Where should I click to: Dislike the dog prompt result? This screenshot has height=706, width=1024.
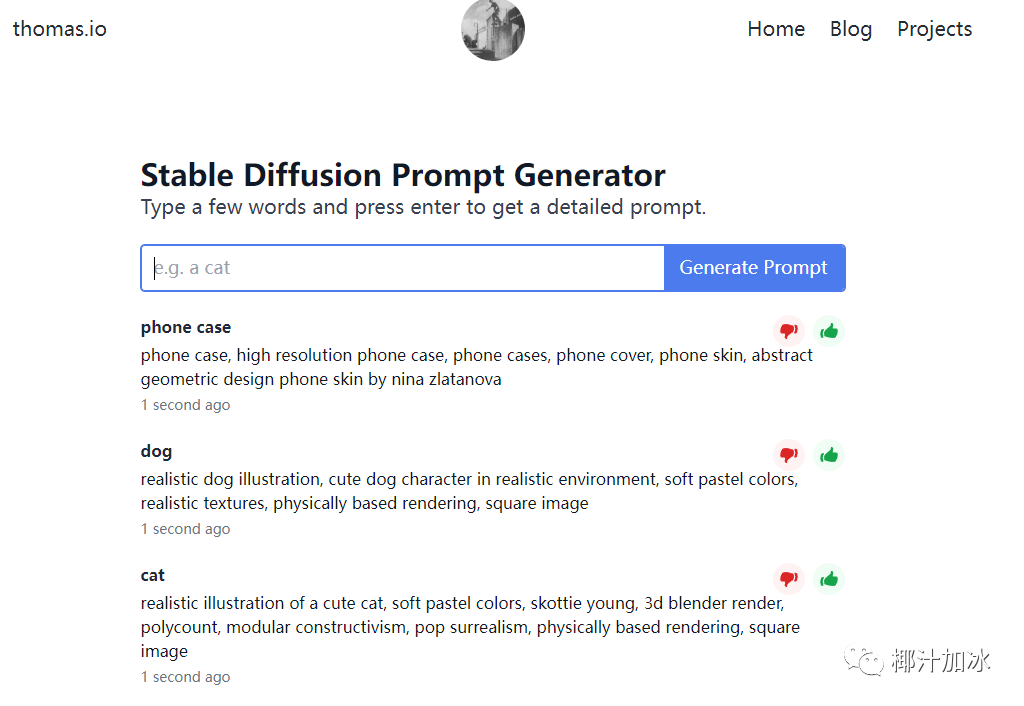click(x=789, y=455)
